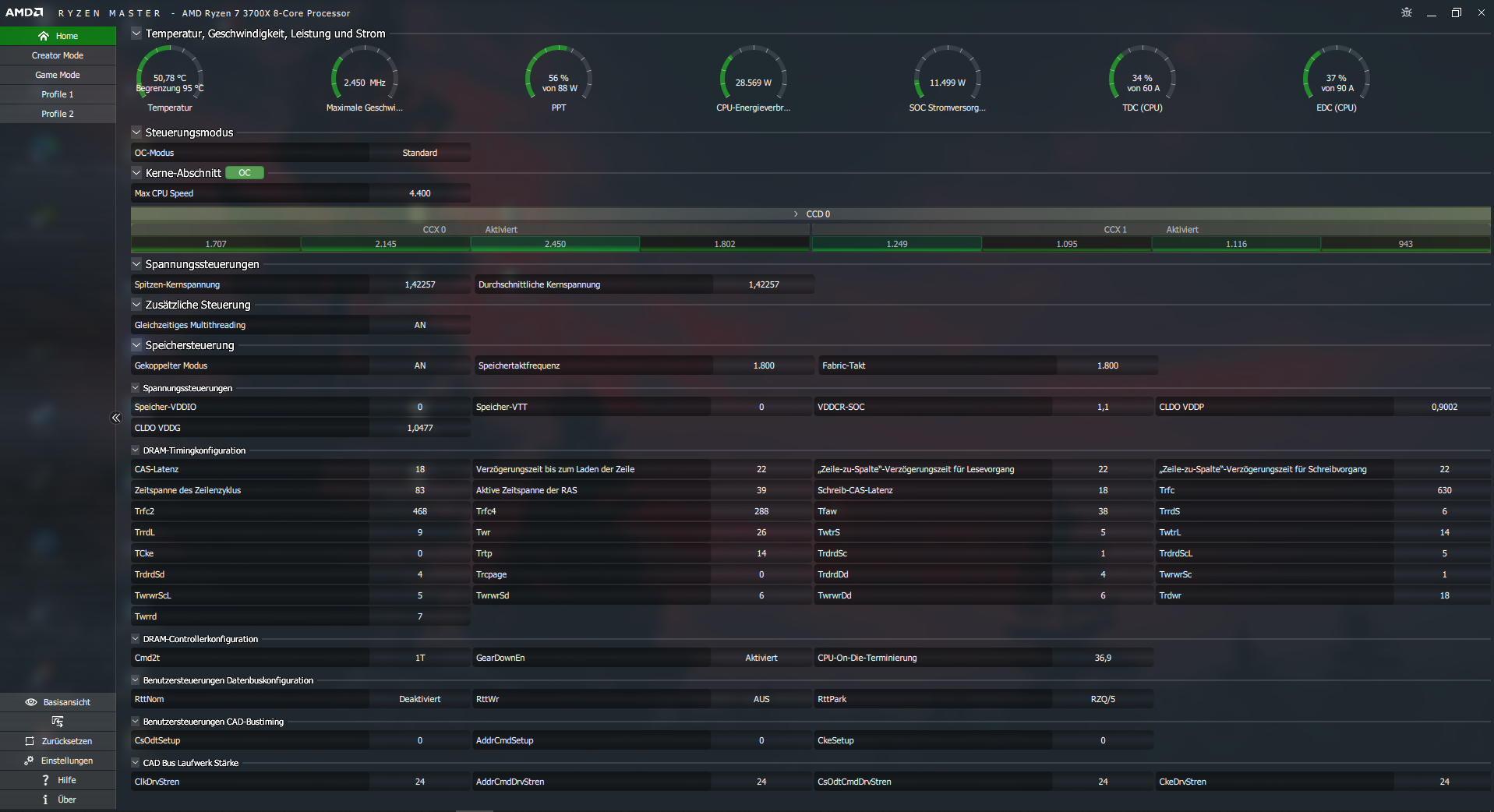
Task: Switch to Game Mode
Action: [58, 75]
